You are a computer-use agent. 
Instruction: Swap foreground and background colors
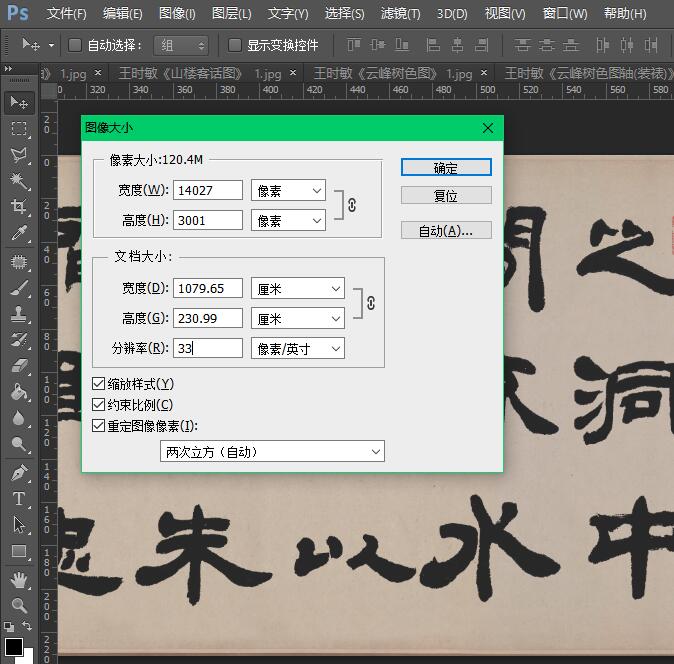tap(27, 626)
